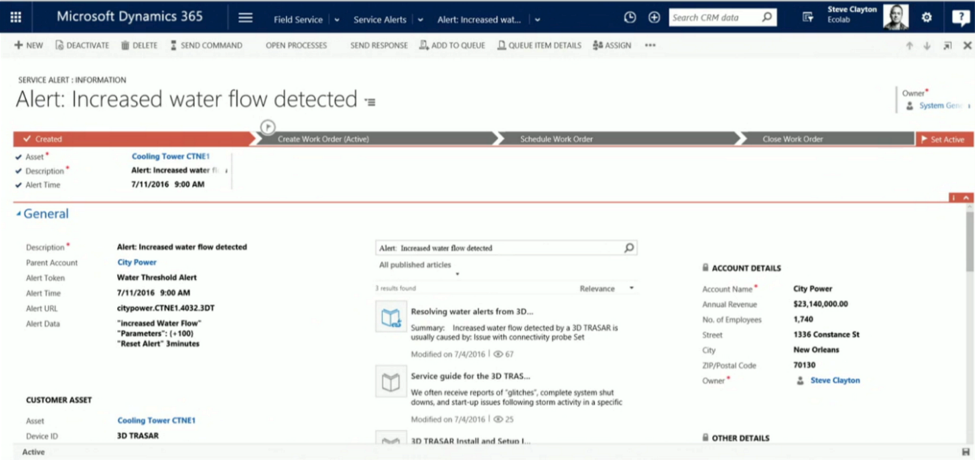This screenshot has width=975, height=460.
Task: Click Deactivate in the command bar
Action: 83,45
